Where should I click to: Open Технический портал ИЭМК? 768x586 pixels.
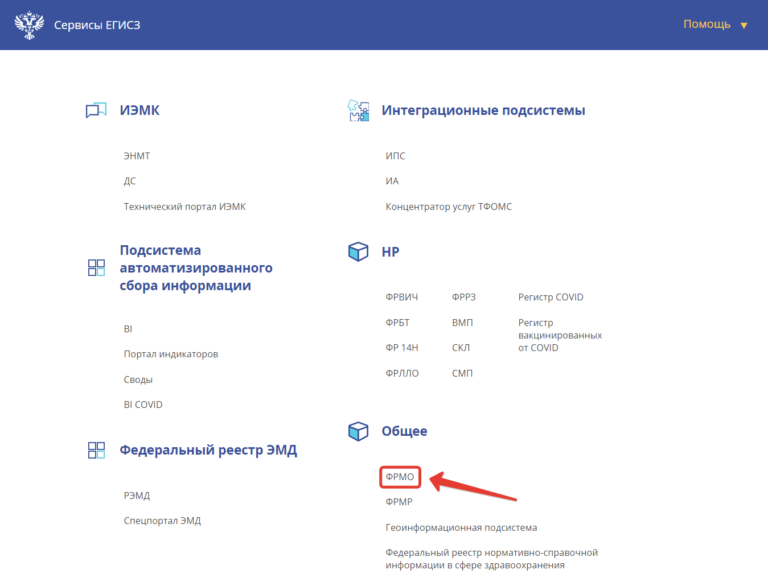tap(184, 206)
